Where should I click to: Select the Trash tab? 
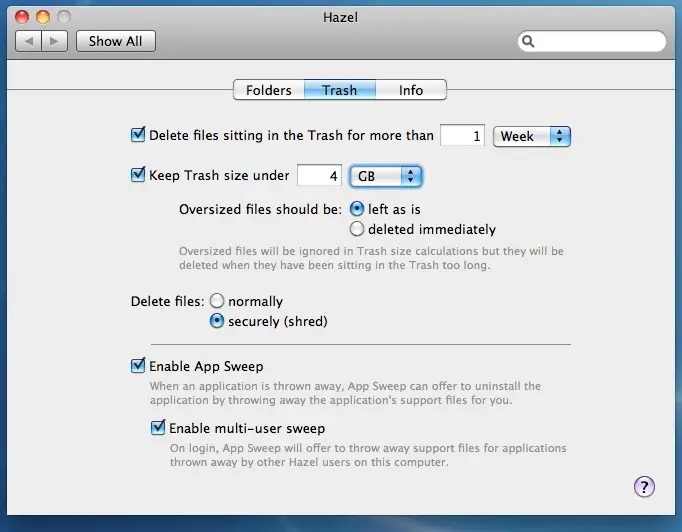(x=340, y=90)
